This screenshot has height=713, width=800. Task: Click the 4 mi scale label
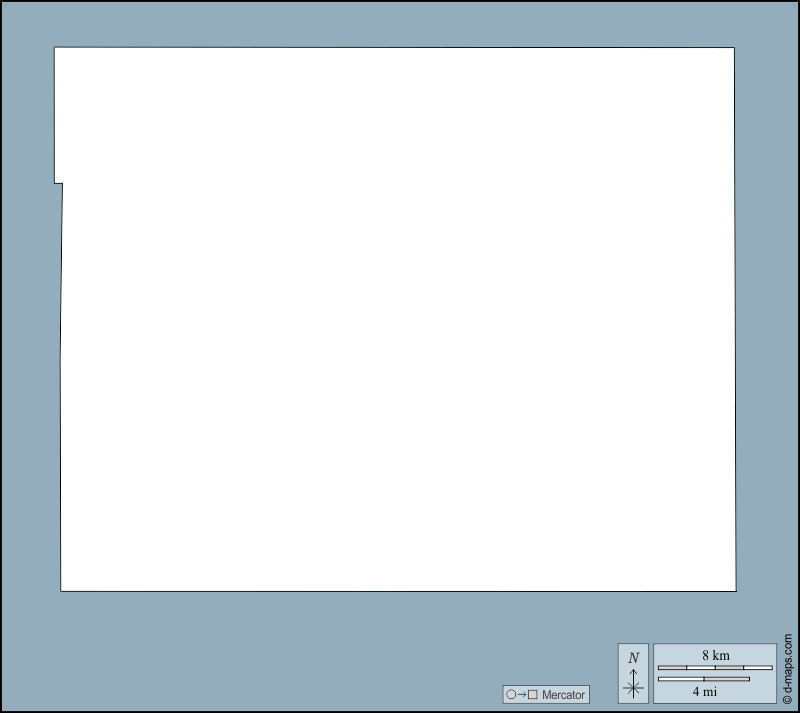pos(704,691)
